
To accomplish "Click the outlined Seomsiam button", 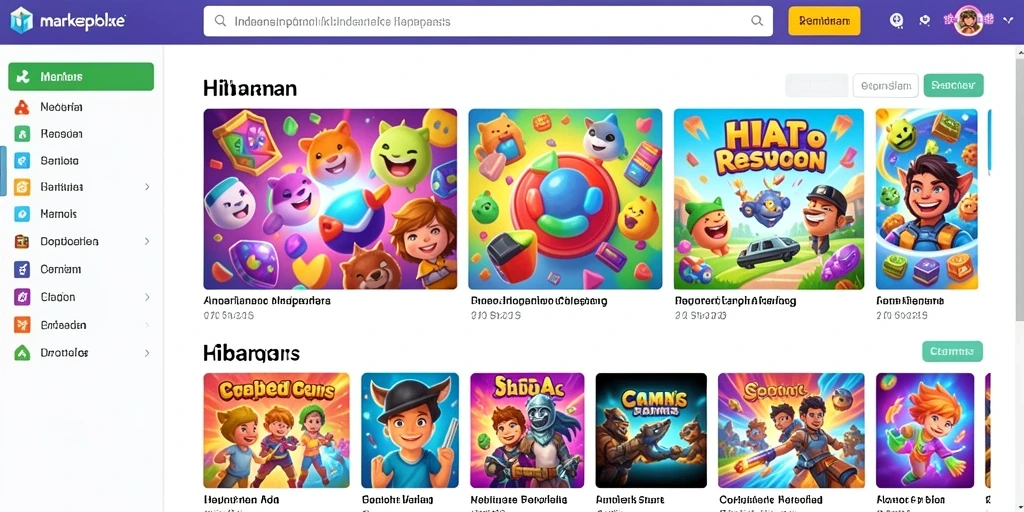I will click(886, 86).
